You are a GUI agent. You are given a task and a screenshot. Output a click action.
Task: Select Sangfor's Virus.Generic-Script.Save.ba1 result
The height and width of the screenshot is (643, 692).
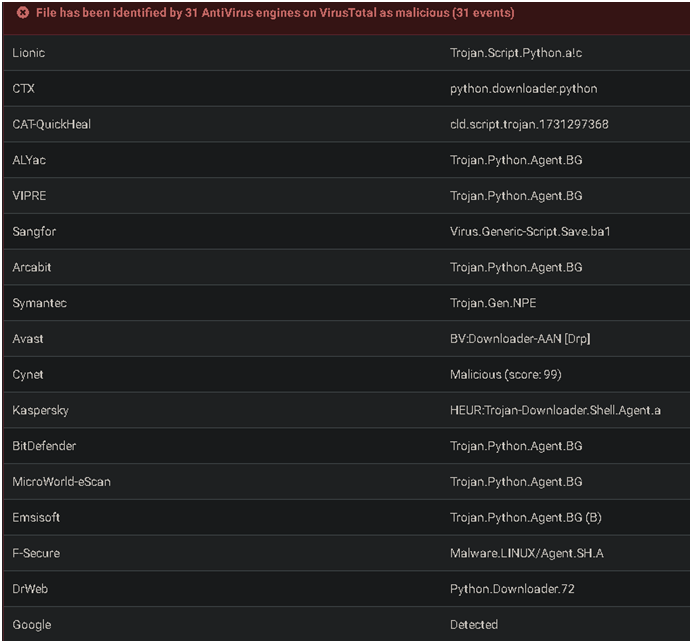530,232
